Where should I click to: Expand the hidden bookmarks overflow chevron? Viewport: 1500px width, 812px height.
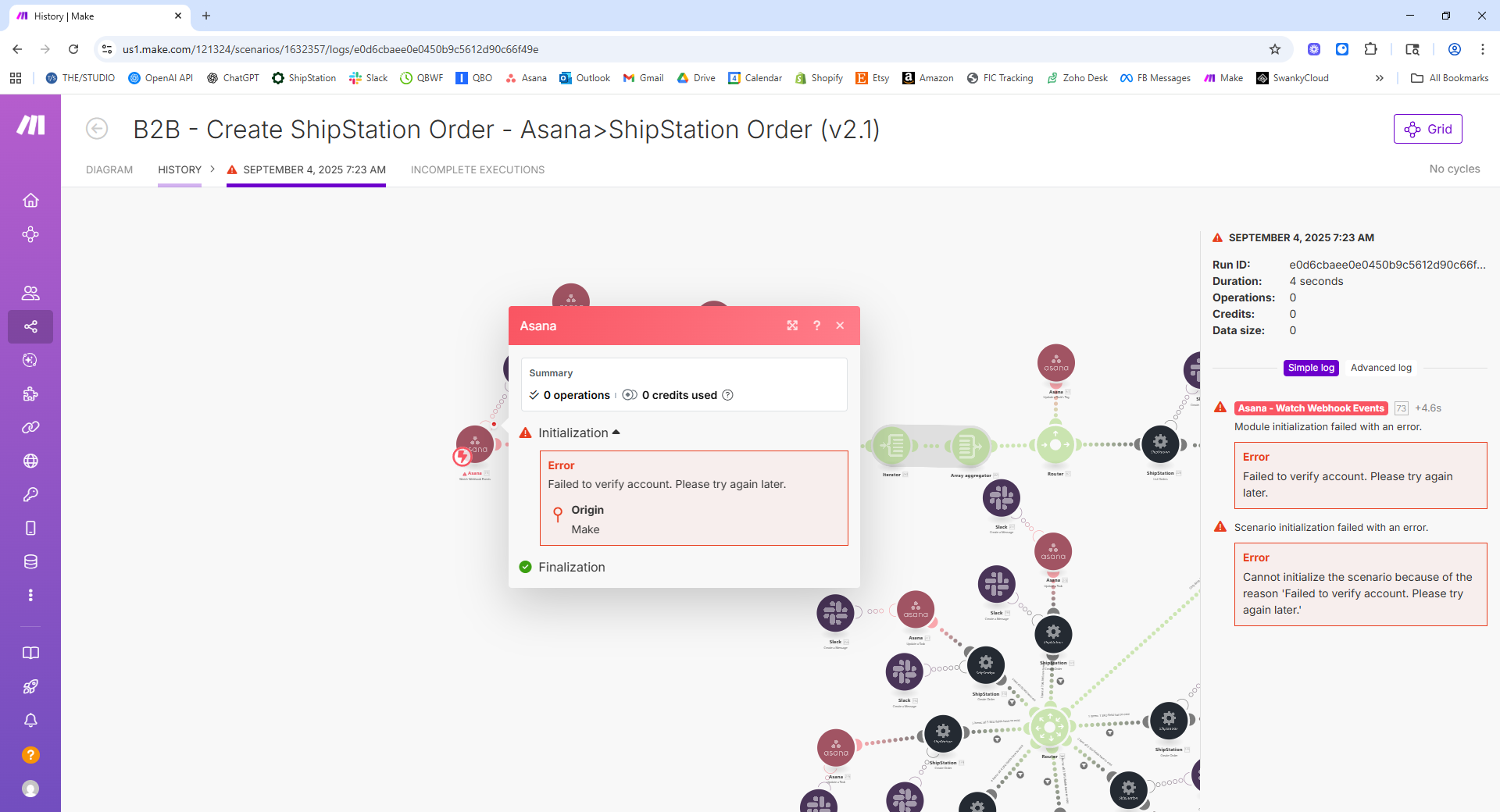(x=1379, y=78)
